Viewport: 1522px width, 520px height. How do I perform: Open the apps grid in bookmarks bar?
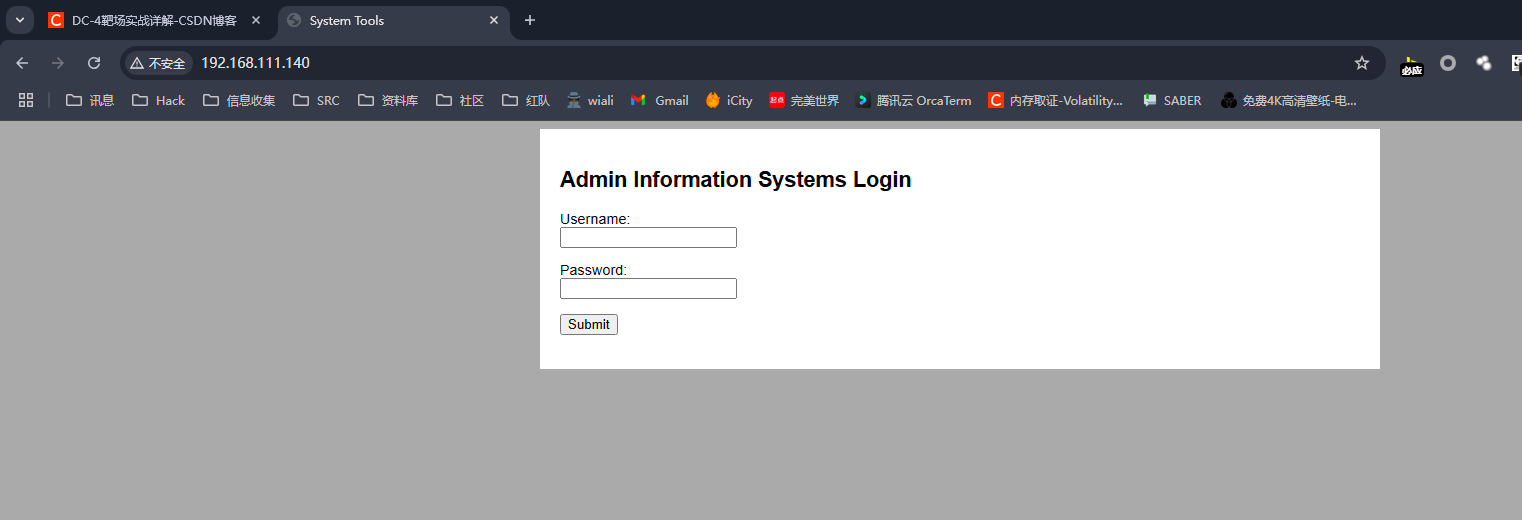tap(26, 100)
